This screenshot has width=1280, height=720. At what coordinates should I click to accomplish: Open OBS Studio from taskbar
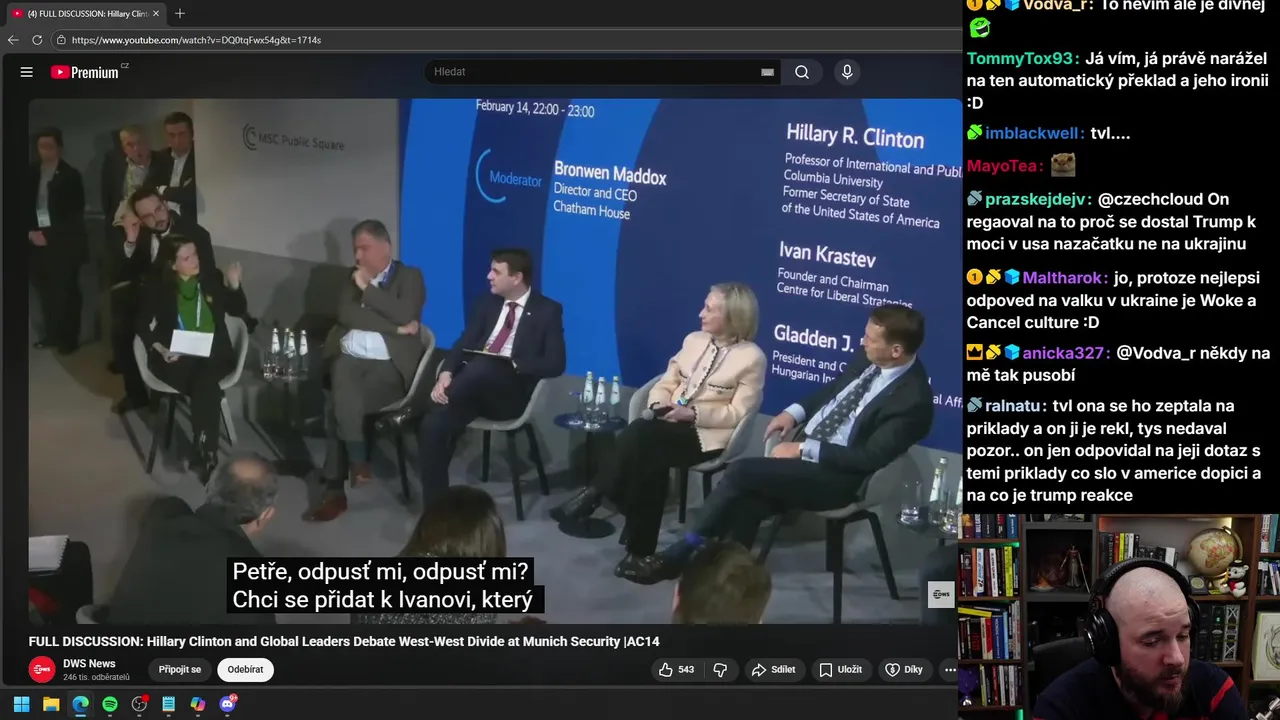pos(139,704)
